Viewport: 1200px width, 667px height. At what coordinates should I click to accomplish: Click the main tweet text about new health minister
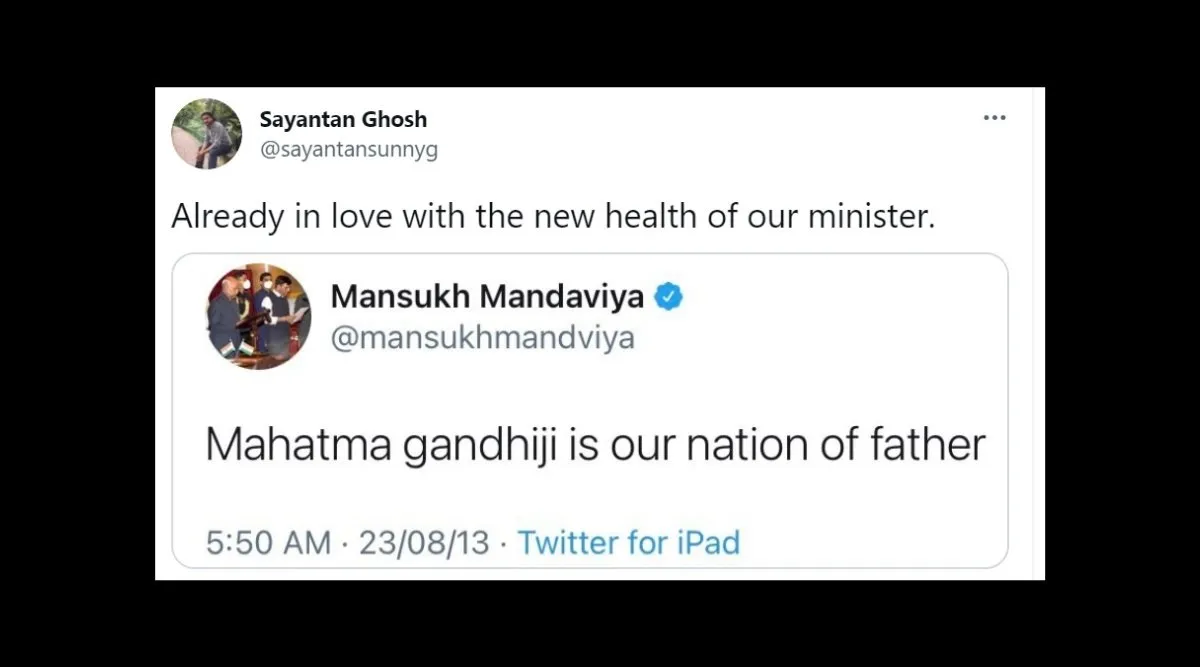tap(553, 216)
